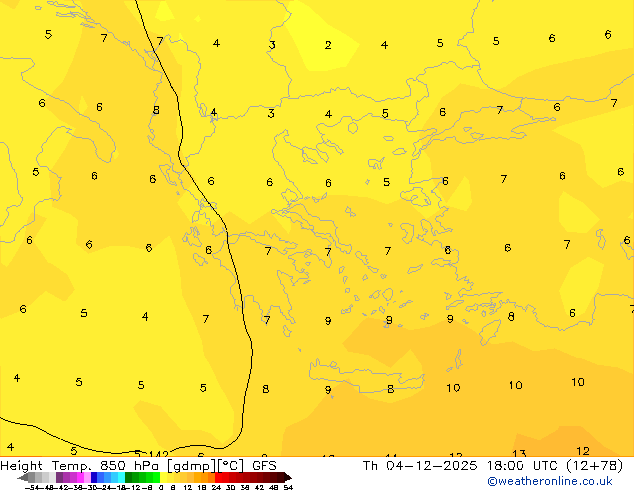Click the '24' label under the legend
Image resolution: width=634 pixels, height=490 pixels.
[216, 488]
